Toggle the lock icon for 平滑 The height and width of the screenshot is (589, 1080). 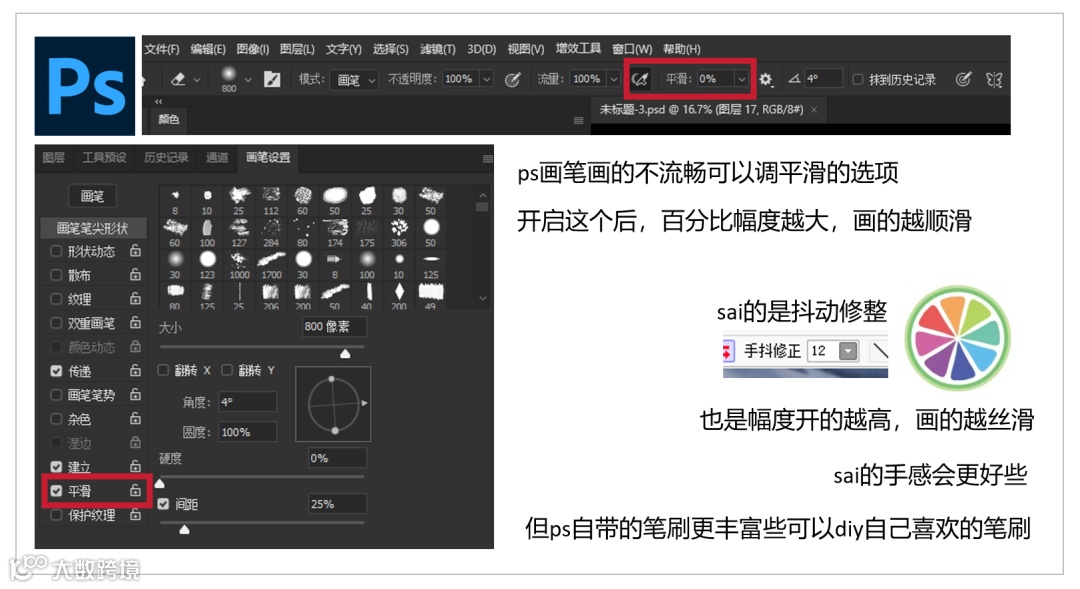[136, 490]
